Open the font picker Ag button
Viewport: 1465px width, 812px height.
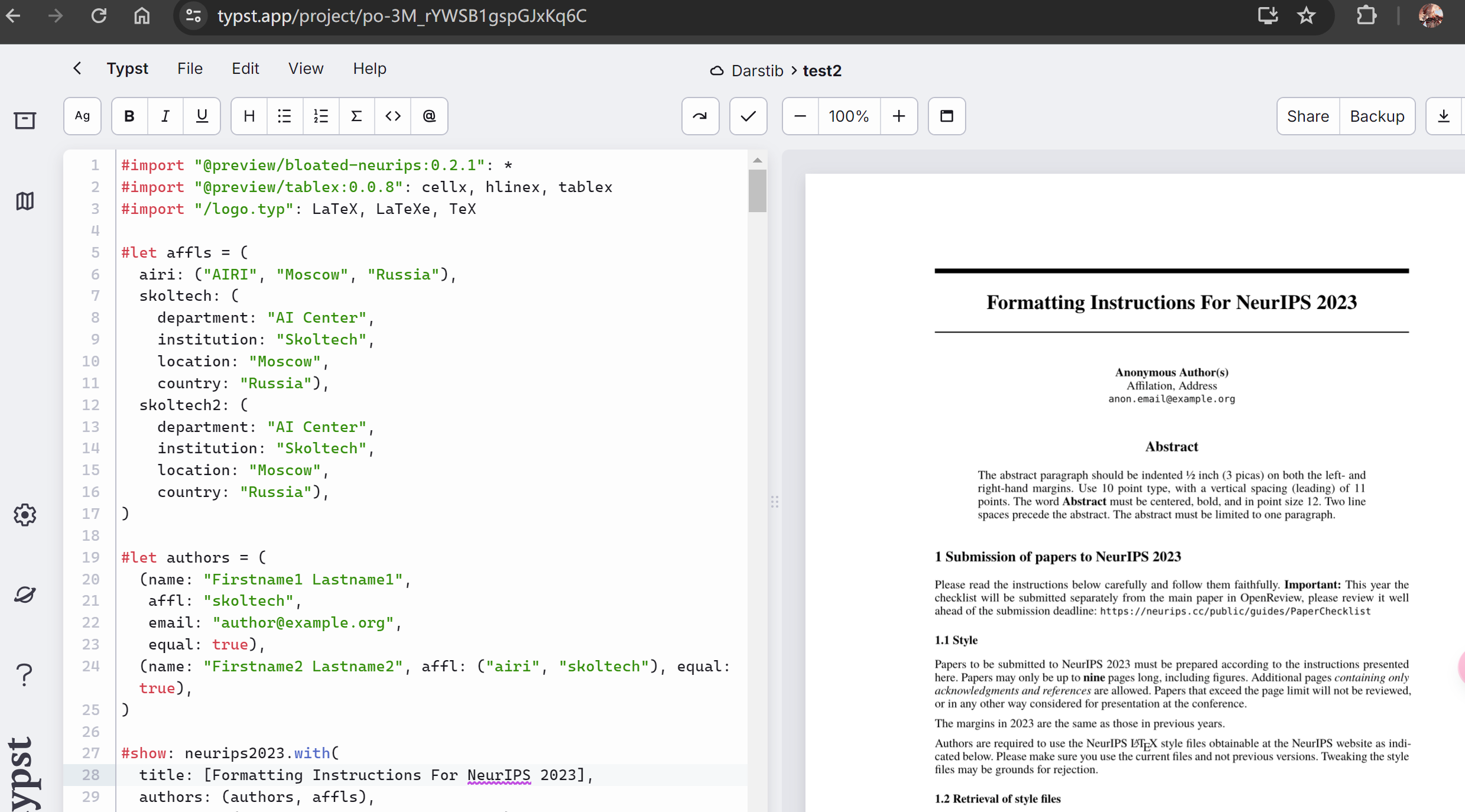82,116
